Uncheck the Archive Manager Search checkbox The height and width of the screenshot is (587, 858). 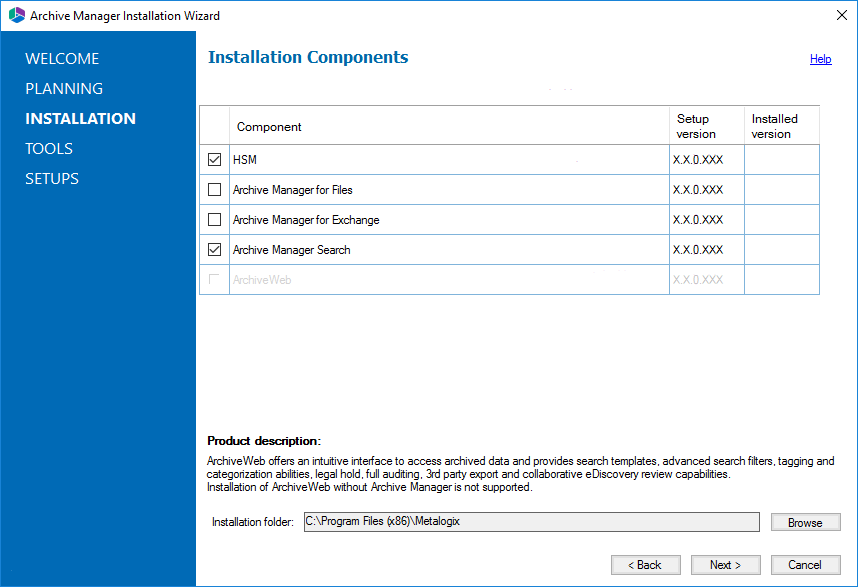point(214,250)
